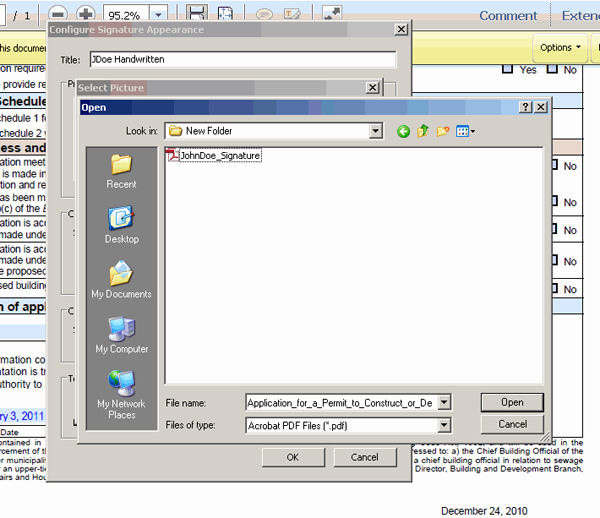Open the zoom percentage dropdown
600x518 pixels.
click(158, 15)
